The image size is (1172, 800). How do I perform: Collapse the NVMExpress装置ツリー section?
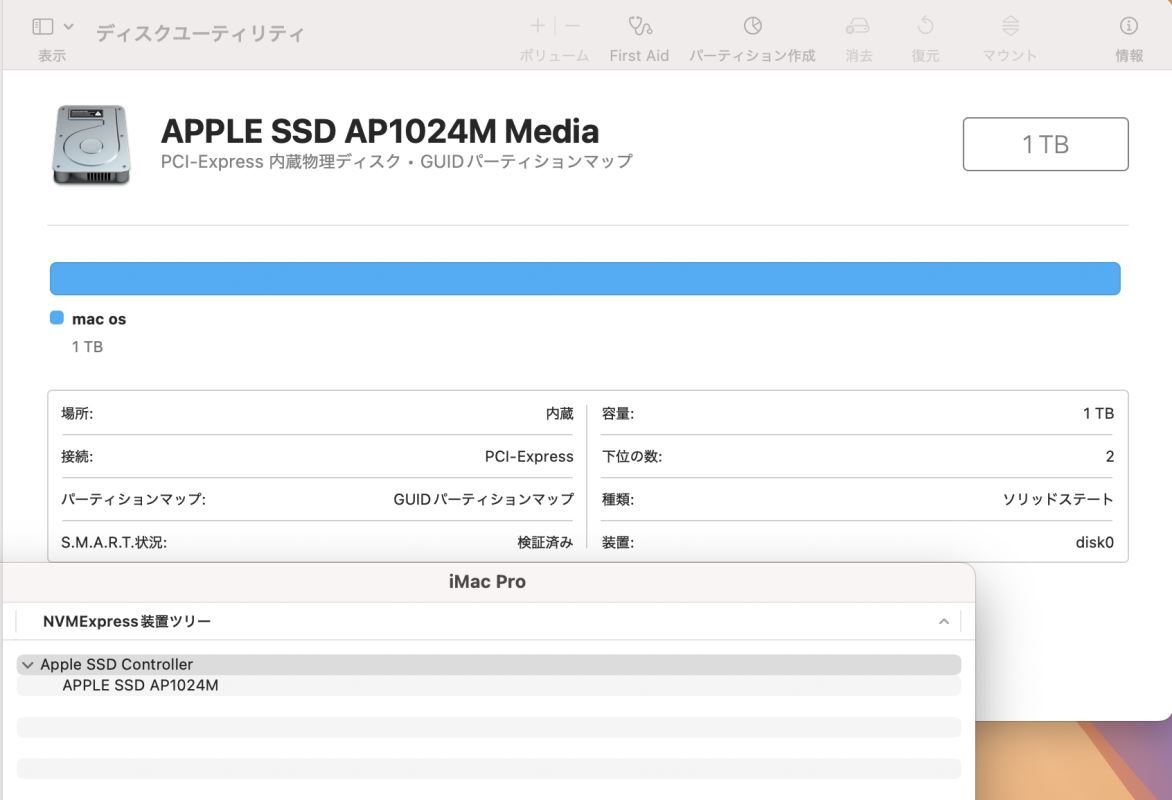(942, 621)
